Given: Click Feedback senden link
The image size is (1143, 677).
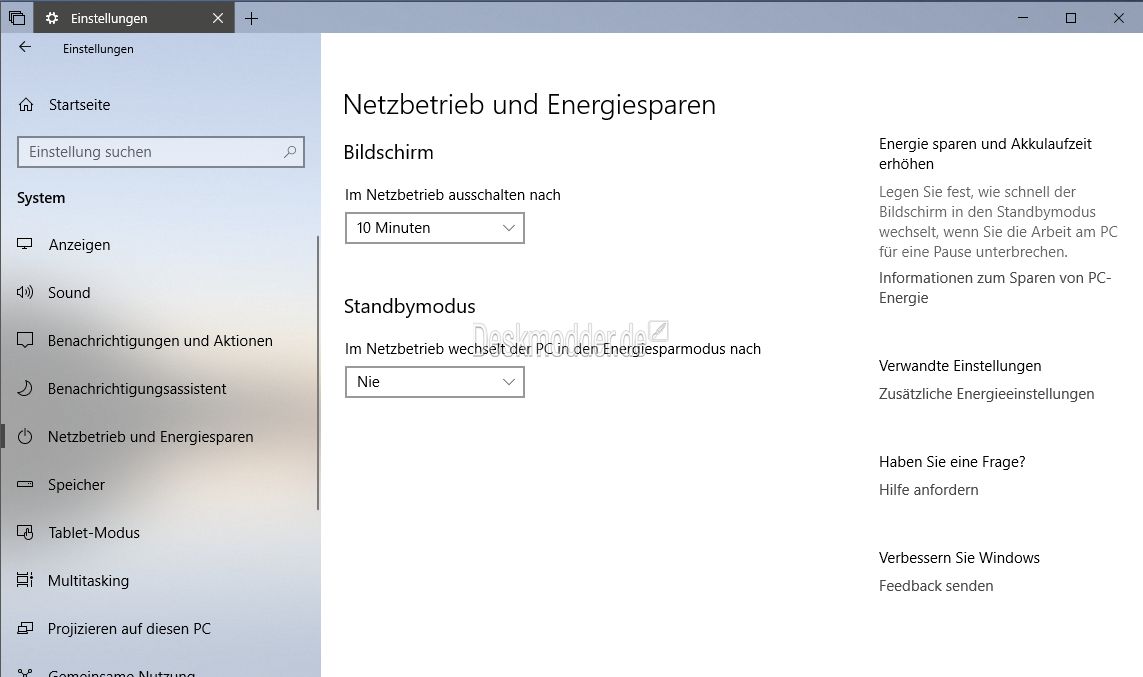Looking at the screenshot, I should (936, 586).
